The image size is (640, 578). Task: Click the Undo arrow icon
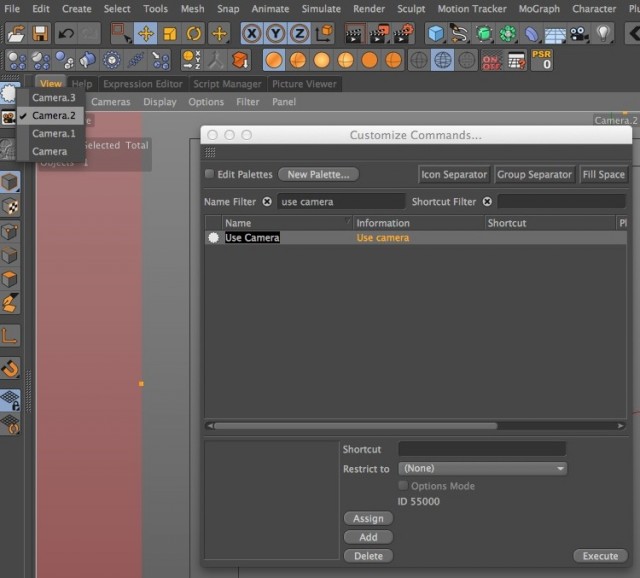66,33
